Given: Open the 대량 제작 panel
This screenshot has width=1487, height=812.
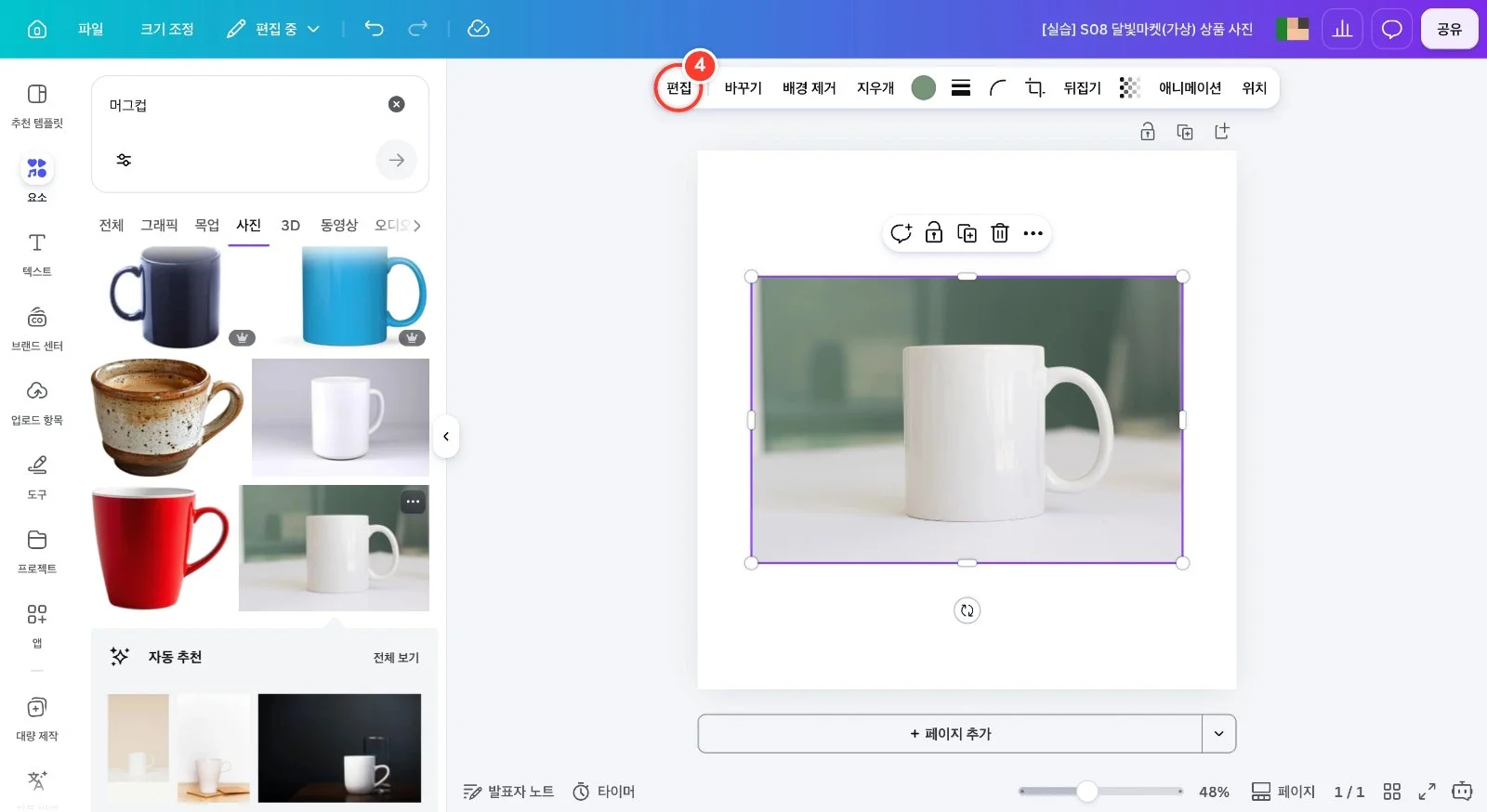Looking at the screenshot, I should pos(37,718).
